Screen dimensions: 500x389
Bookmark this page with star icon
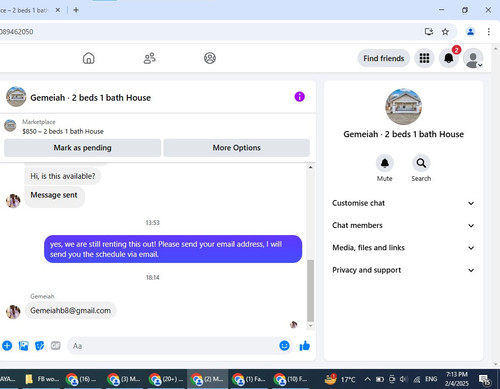445,32
